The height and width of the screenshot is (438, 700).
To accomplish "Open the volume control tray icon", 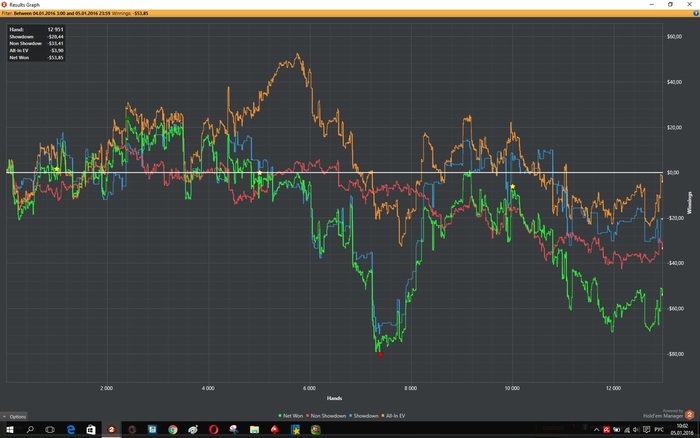I will tap(636, 430).
